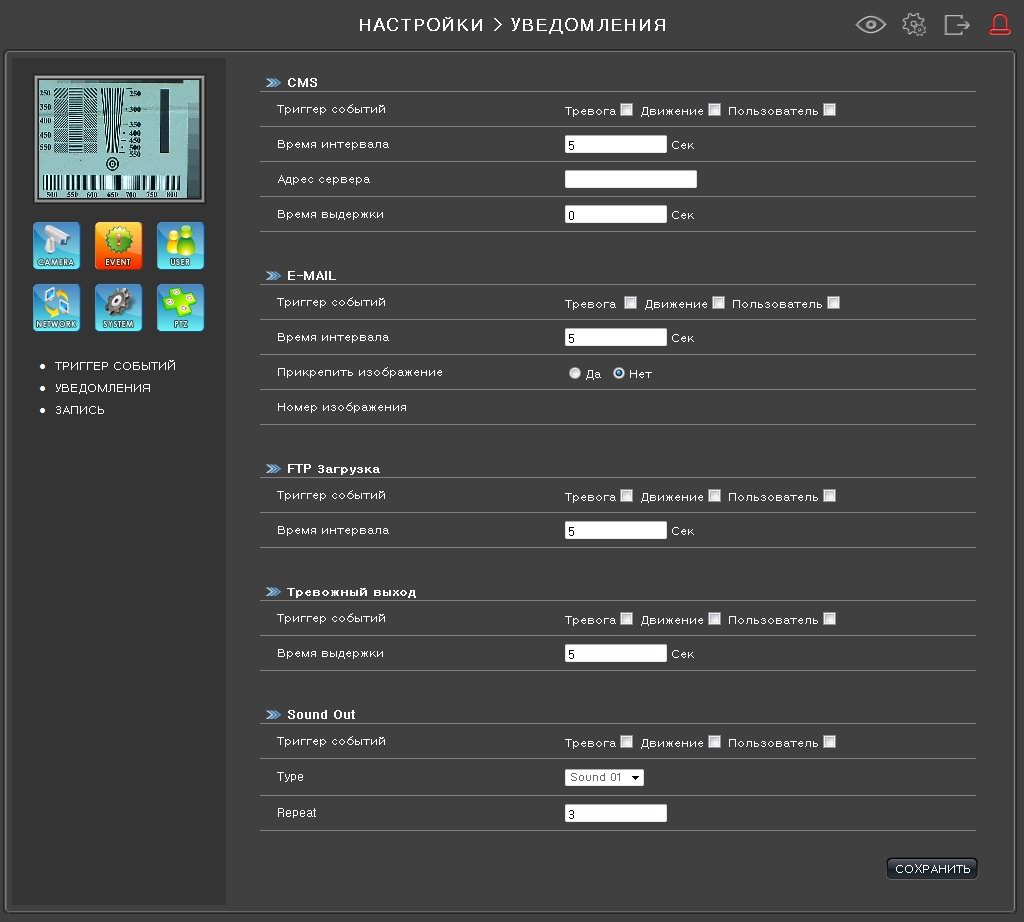Open the Camera settings icon
The image size is (1024, 922).
click(56, 246)
